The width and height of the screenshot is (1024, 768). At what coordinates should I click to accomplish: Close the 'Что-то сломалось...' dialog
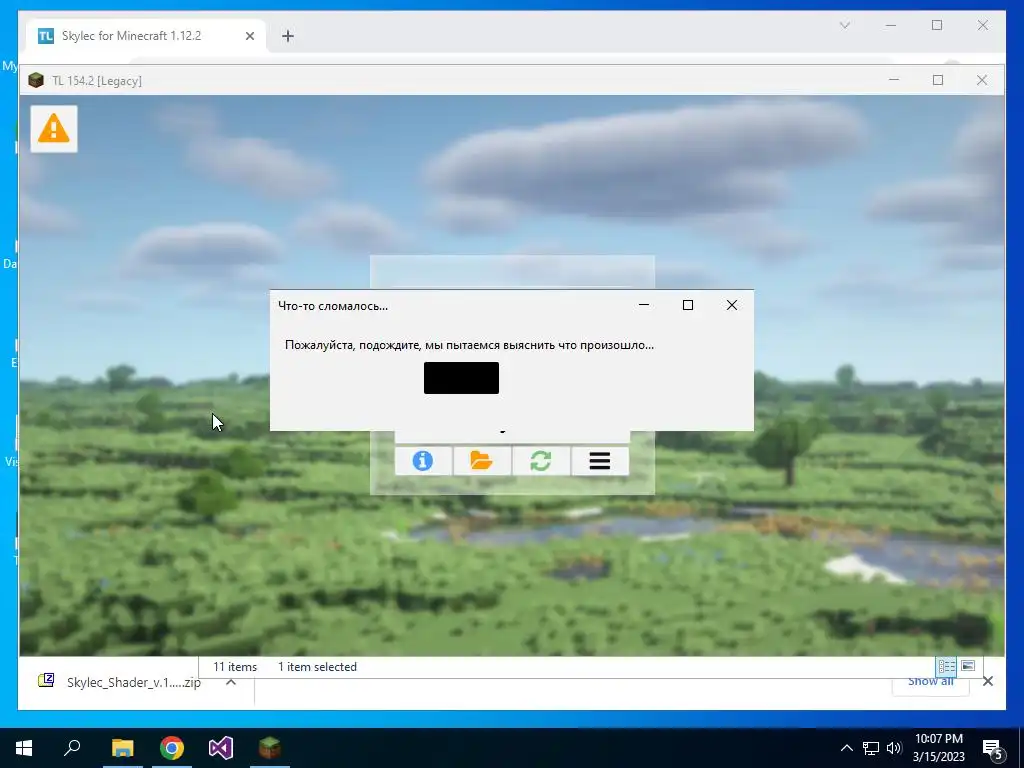pyautogui.click(x=731, y=305)
